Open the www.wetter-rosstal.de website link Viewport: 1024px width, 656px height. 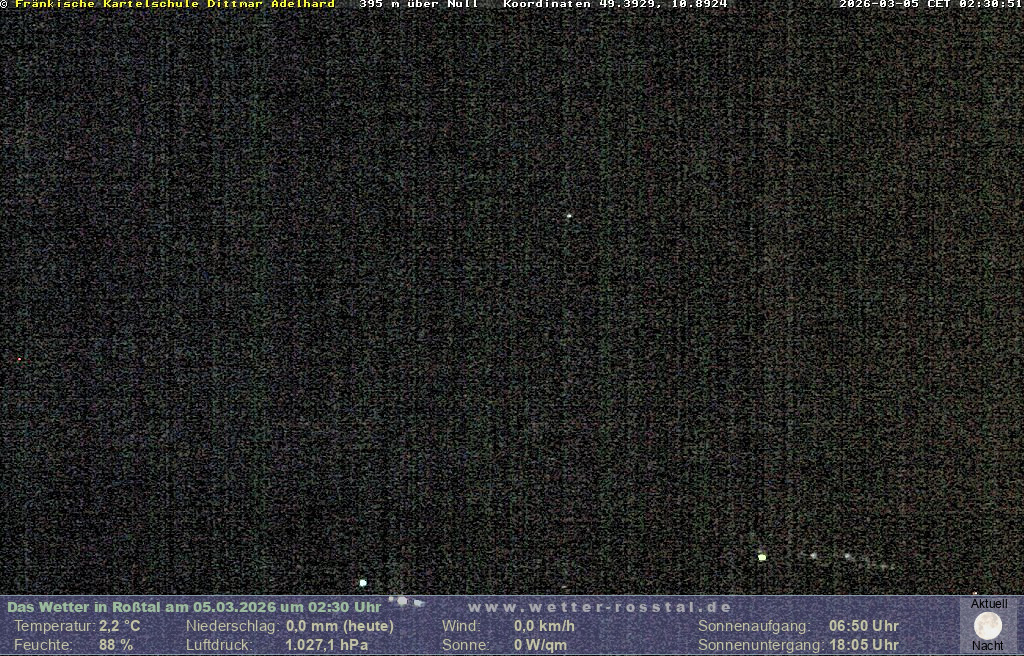click(x=599, y=607)
